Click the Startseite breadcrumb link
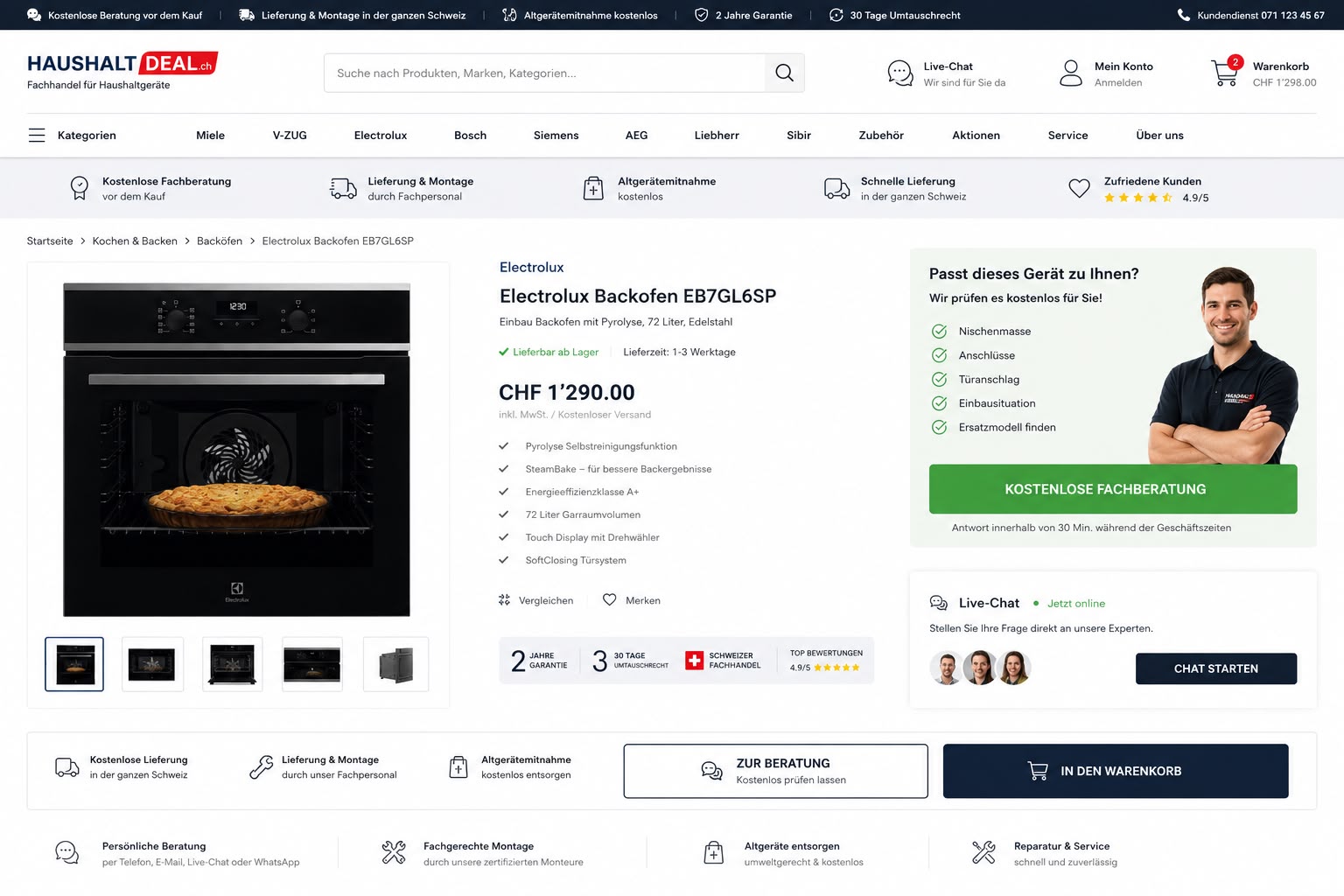The height and width of the screenshot is (896, 1344). (50, 241)
